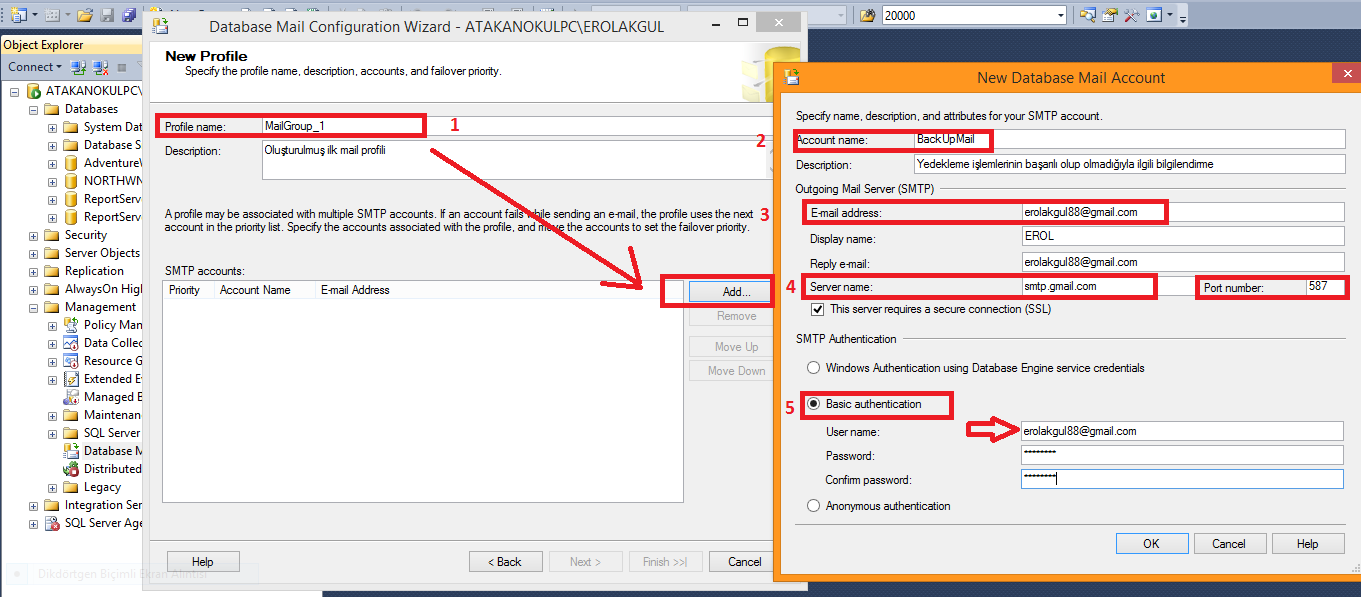Screen dimensions: 1361x597
Task: Select Windows Authentication radio button
Action: pos(814,368)
